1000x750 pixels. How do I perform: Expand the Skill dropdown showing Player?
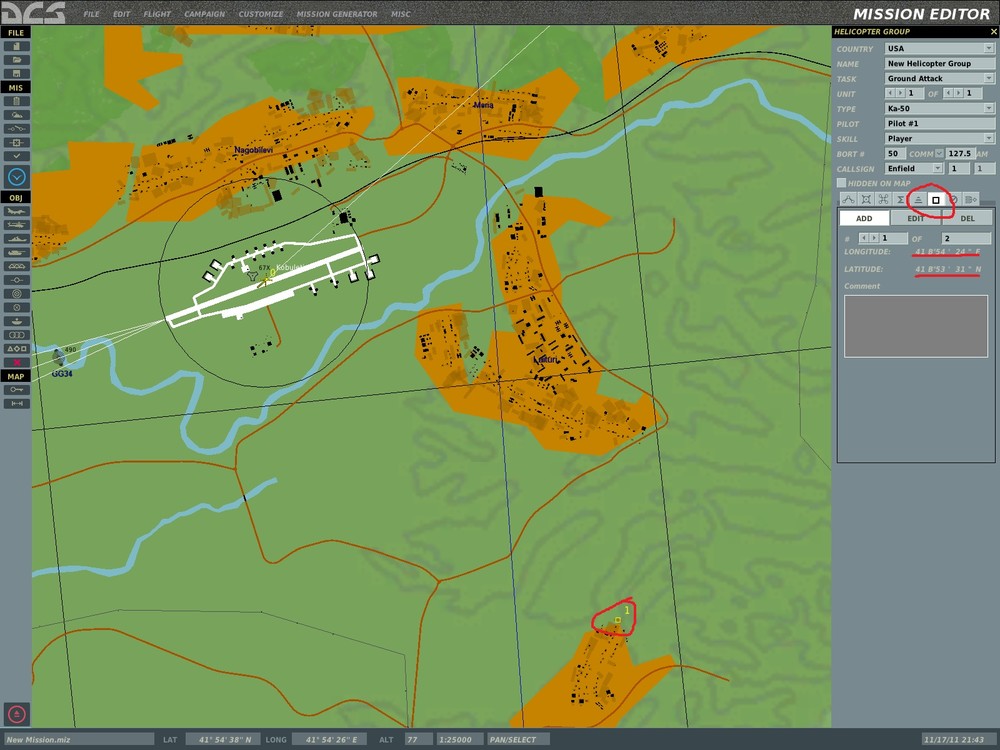point(939,138)
